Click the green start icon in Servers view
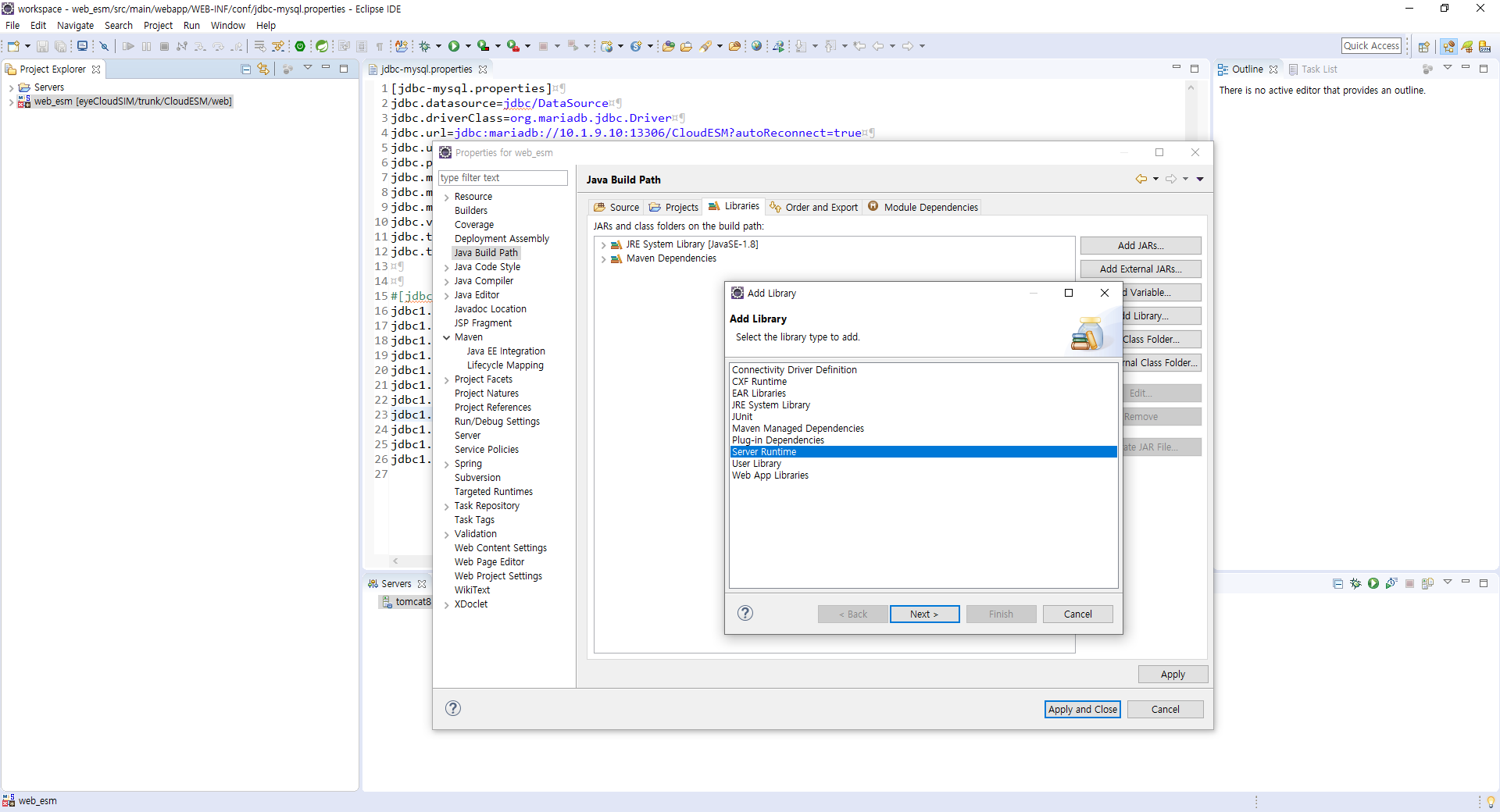This screenshot has width=1500, height=812. (1373, 583)
